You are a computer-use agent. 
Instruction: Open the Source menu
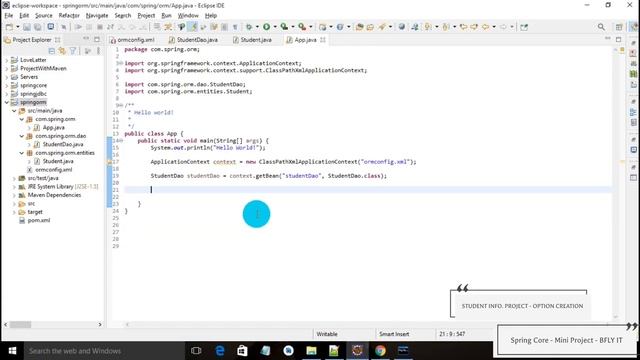[x=44, y=16]
